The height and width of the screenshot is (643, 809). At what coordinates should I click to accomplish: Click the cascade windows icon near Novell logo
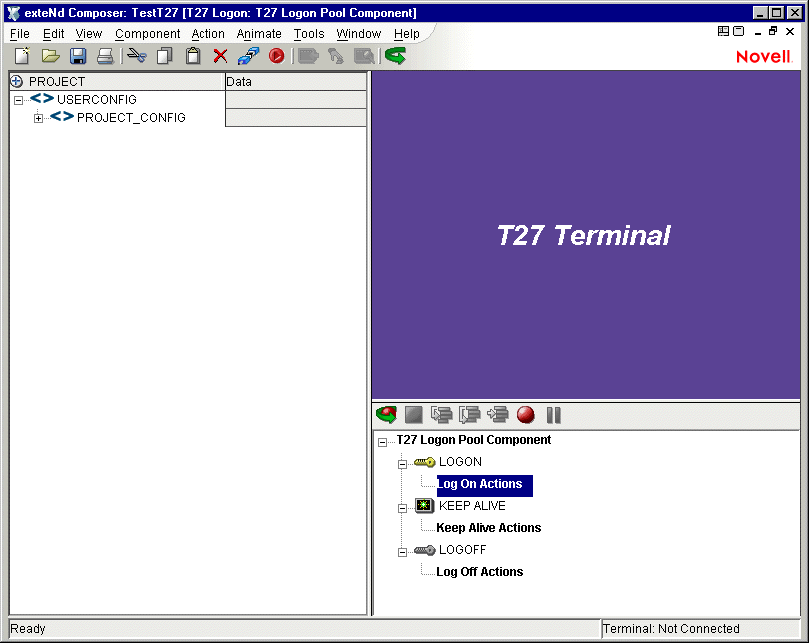pyautogui.click(x=739, y=31)
